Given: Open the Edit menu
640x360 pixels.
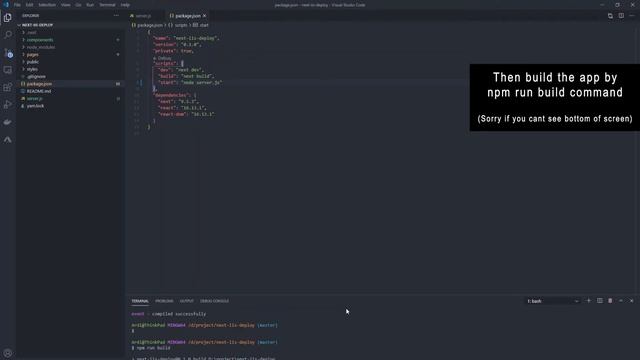Looking at the screenshot, I should [x=29, y=5].
